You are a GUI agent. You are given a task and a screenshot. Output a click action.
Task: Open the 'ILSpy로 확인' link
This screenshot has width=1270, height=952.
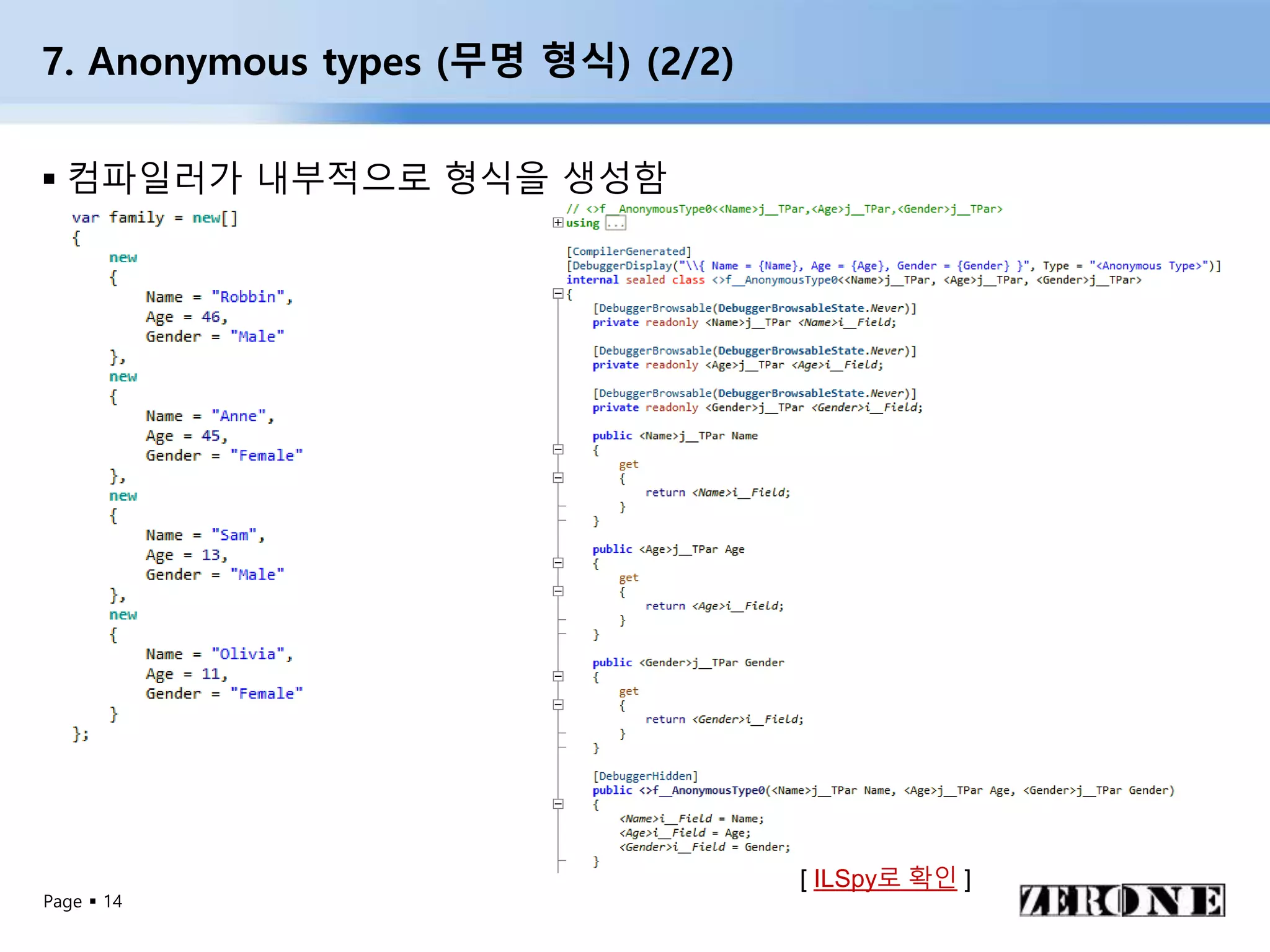885,878
